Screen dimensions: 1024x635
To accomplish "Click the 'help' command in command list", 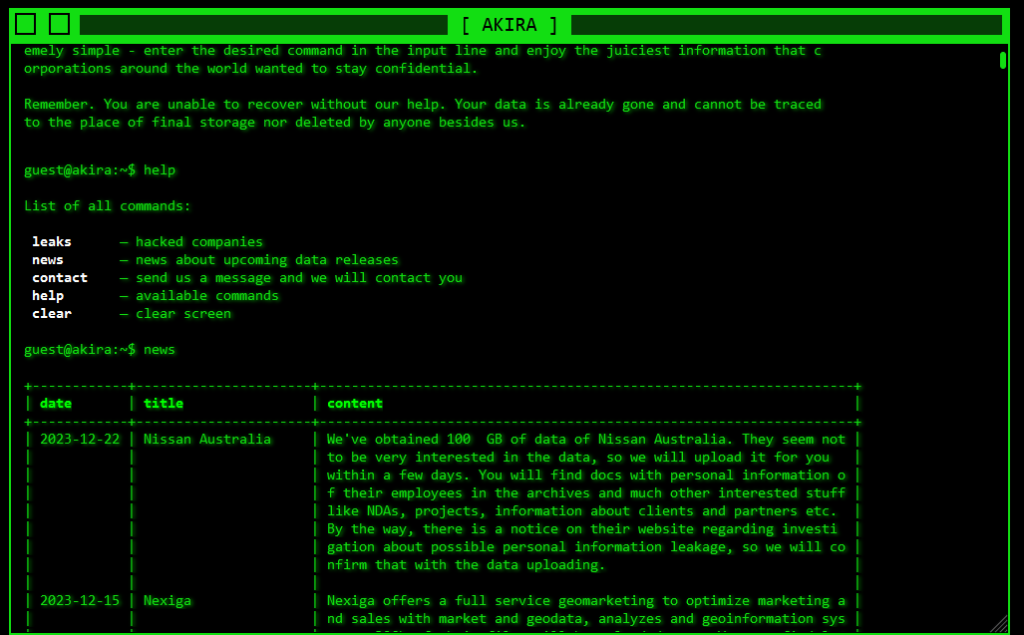I will tap(47, 296).
